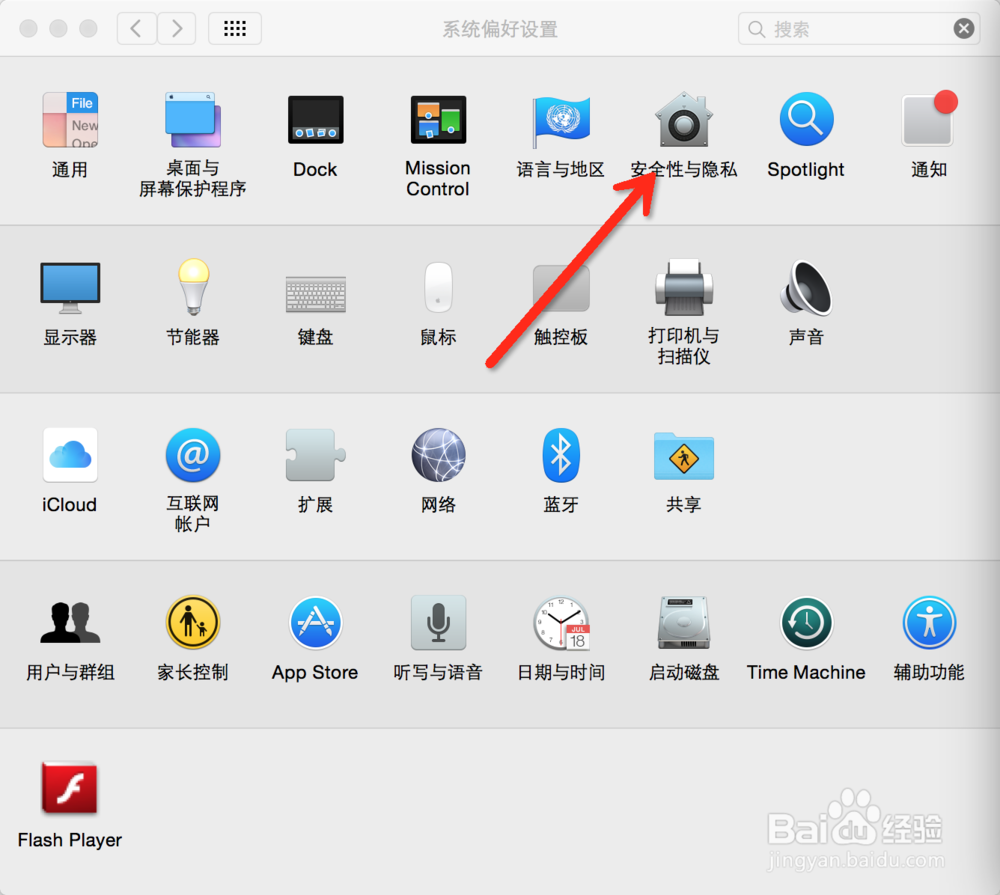Zoom the 系统偏好设置 window
The height and width of the screenshot is (895, 1000).
pyautogui.click(x=88, y=29)
